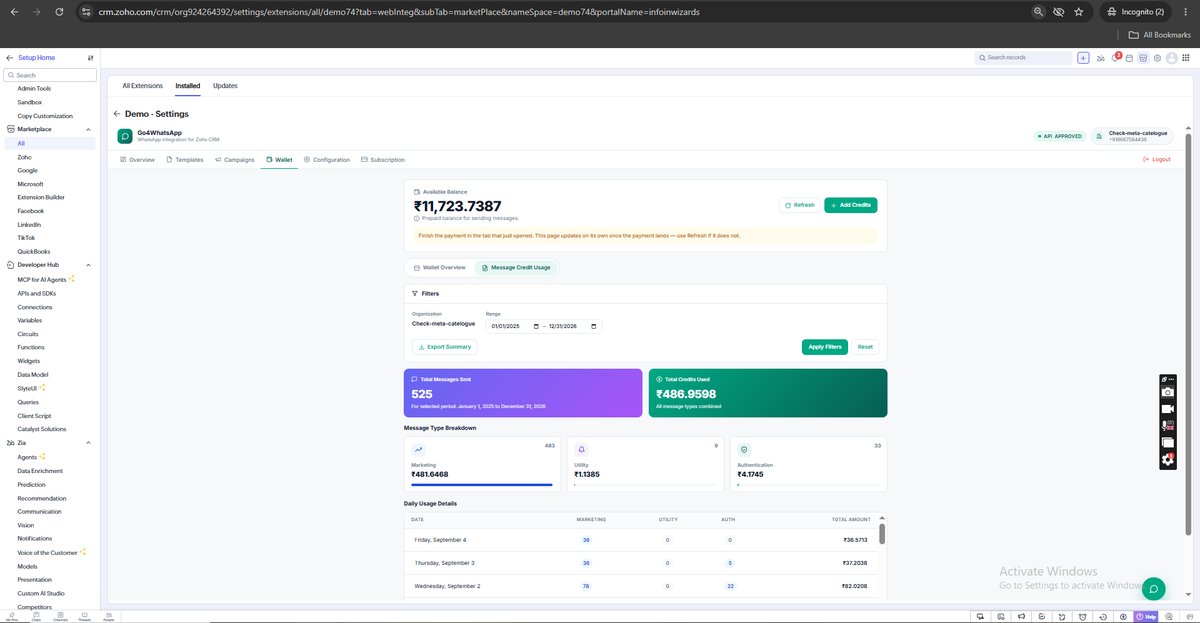The image size is (1200, 623).
Task: Collapse the Zia sidebar section
Action: coord(88,443)
